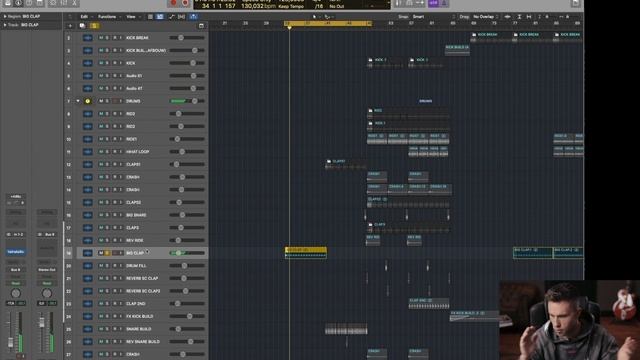
Task: Mute the BIG CLAP track
Action: (x=101, y=253)
